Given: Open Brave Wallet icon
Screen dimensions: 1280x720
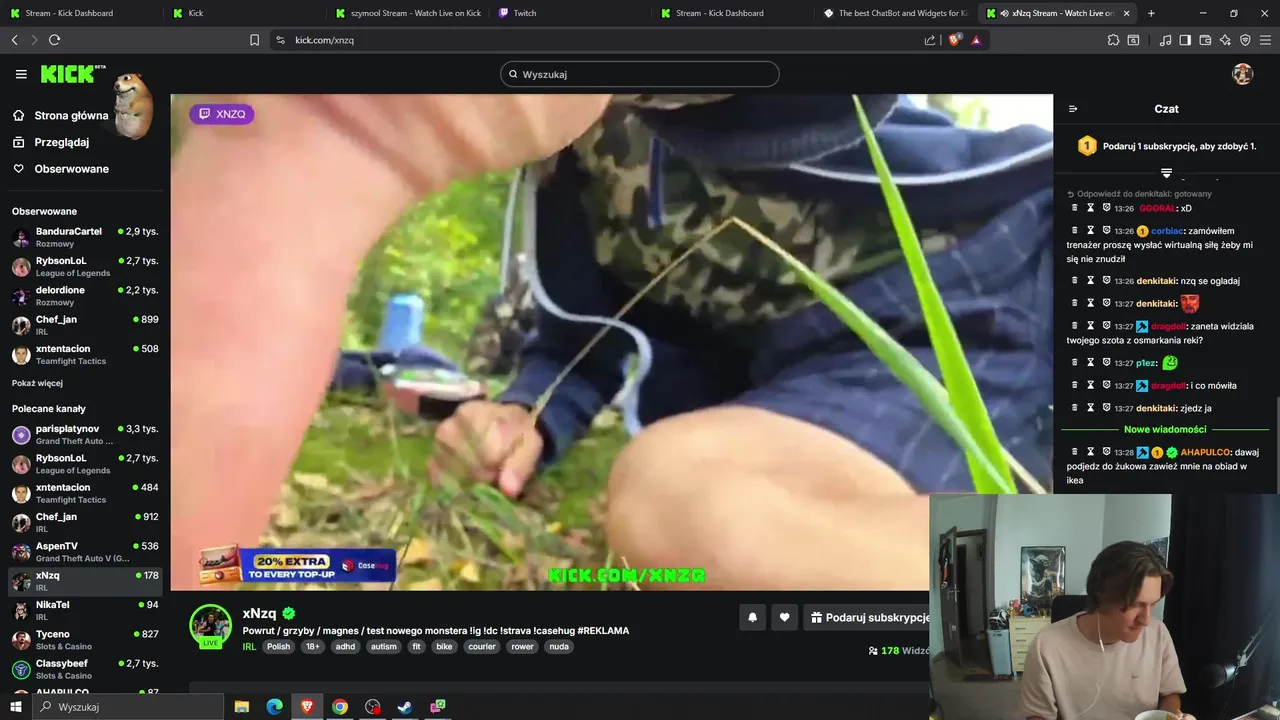Looking at the screenshot, I should 1205,40.
